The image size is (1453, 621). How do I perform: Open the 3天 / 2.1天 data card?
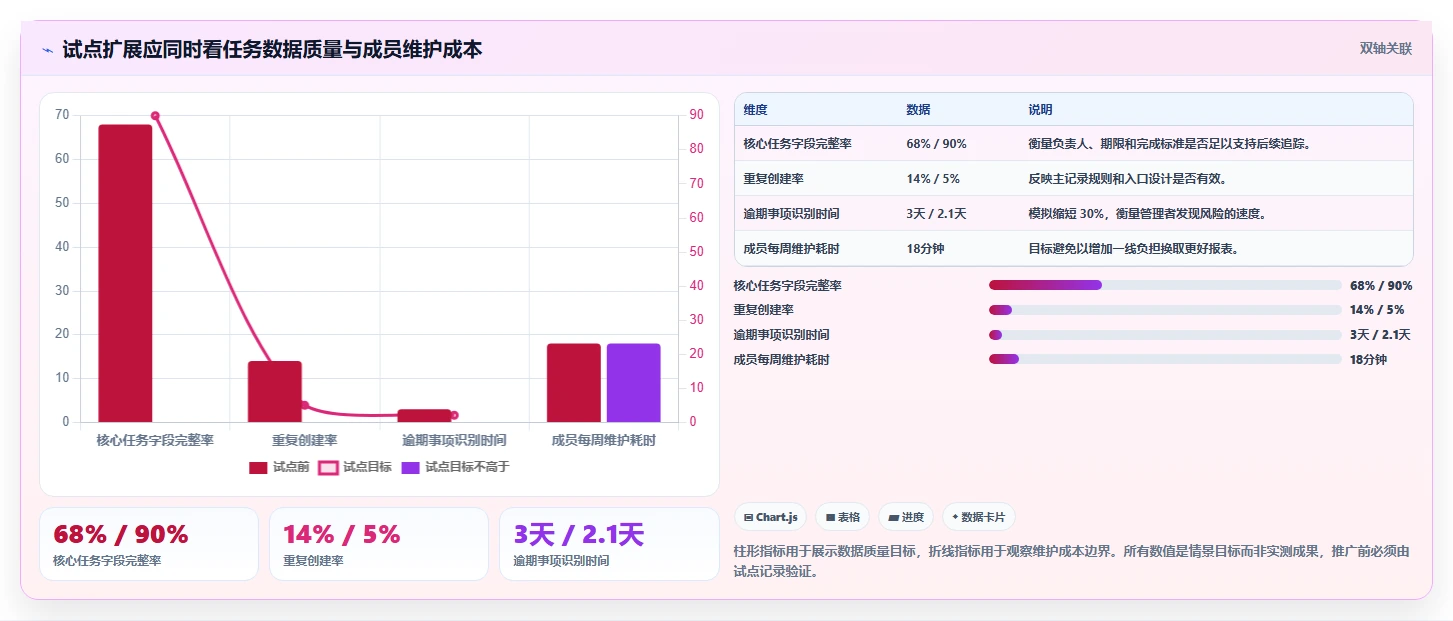[x=609, y=544]
